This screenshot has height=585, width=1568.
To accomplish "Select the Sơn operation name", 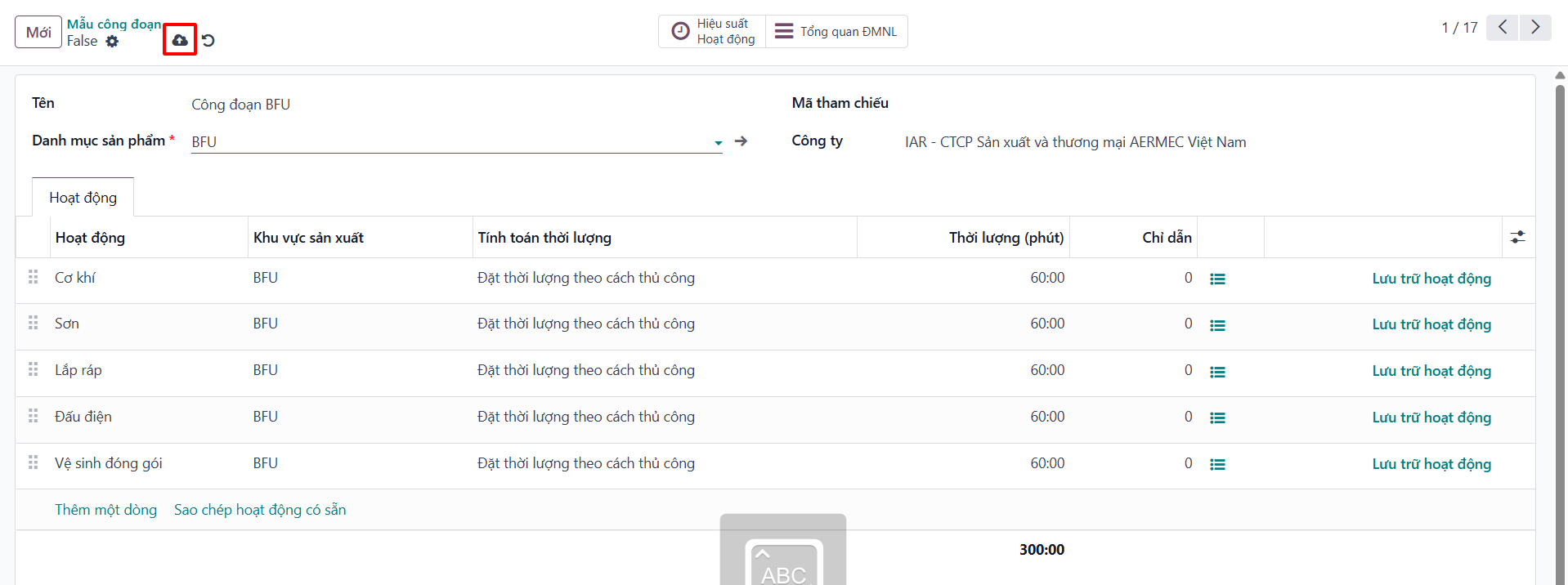I will coord(67,324).
